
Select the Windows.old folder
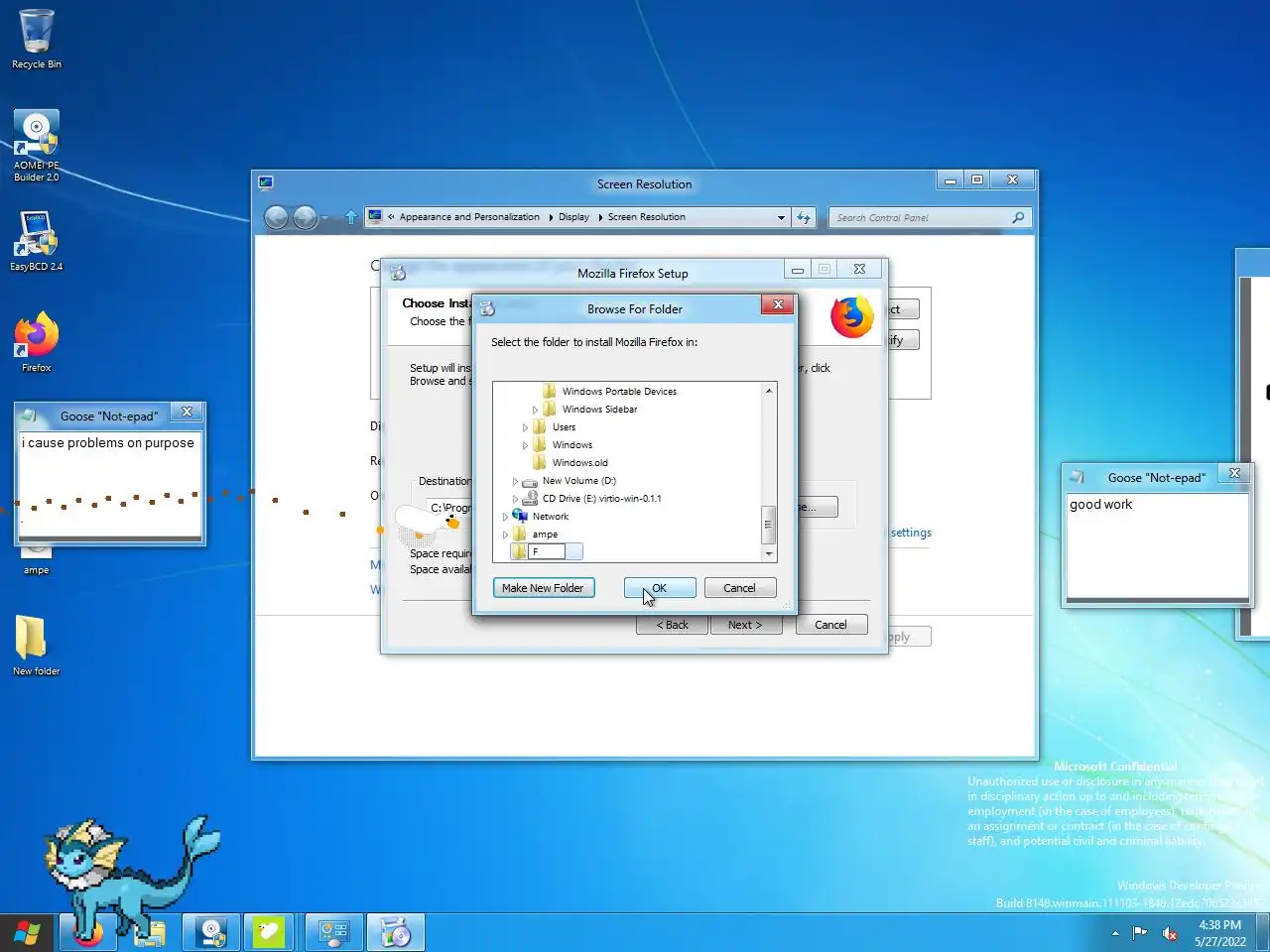pyautogui.click(x=579, y=462)
